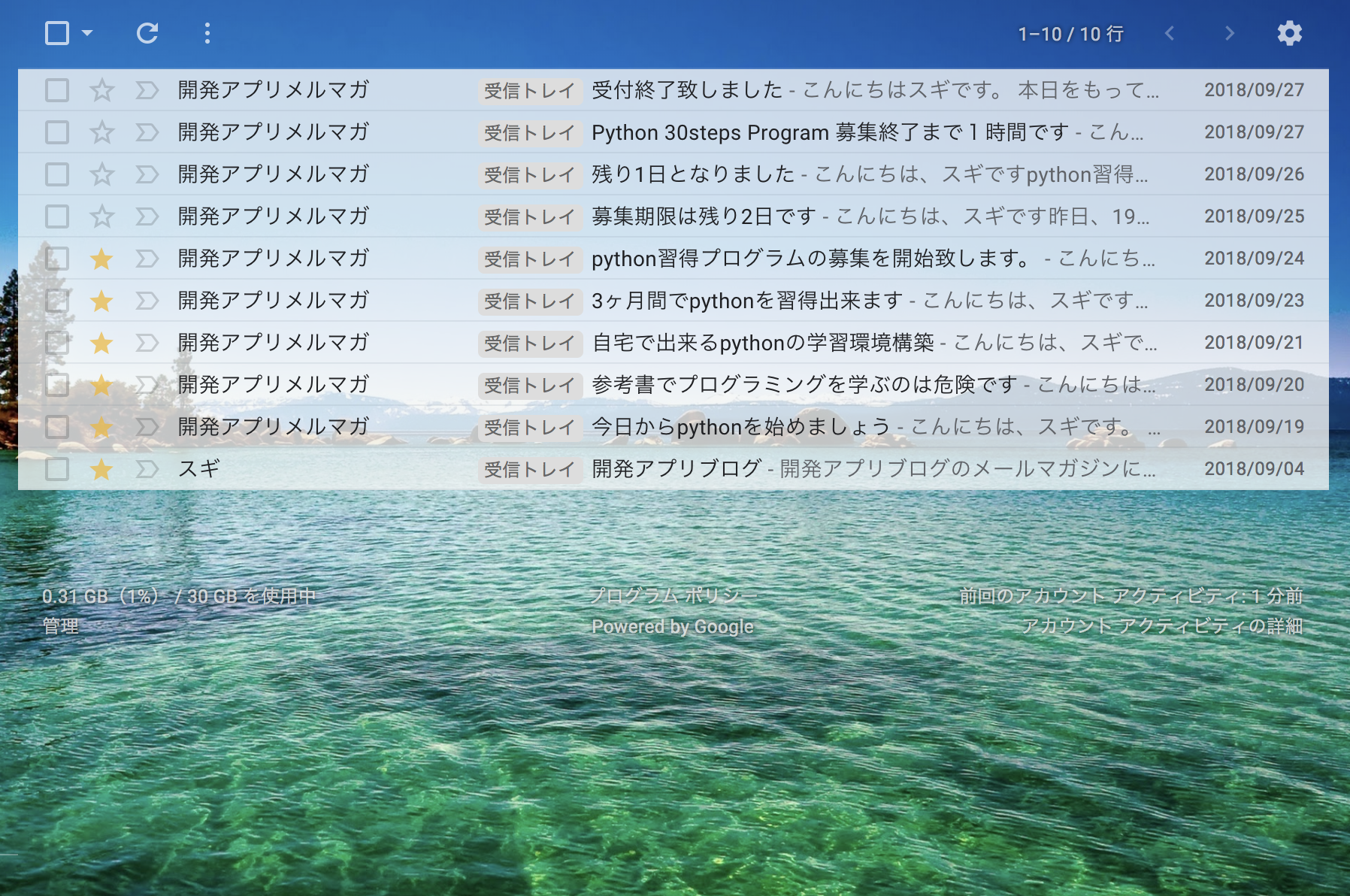Select the 2018/09/19 email checkbox
Viewport: 1350px width, 896px height.
(57, 427)
